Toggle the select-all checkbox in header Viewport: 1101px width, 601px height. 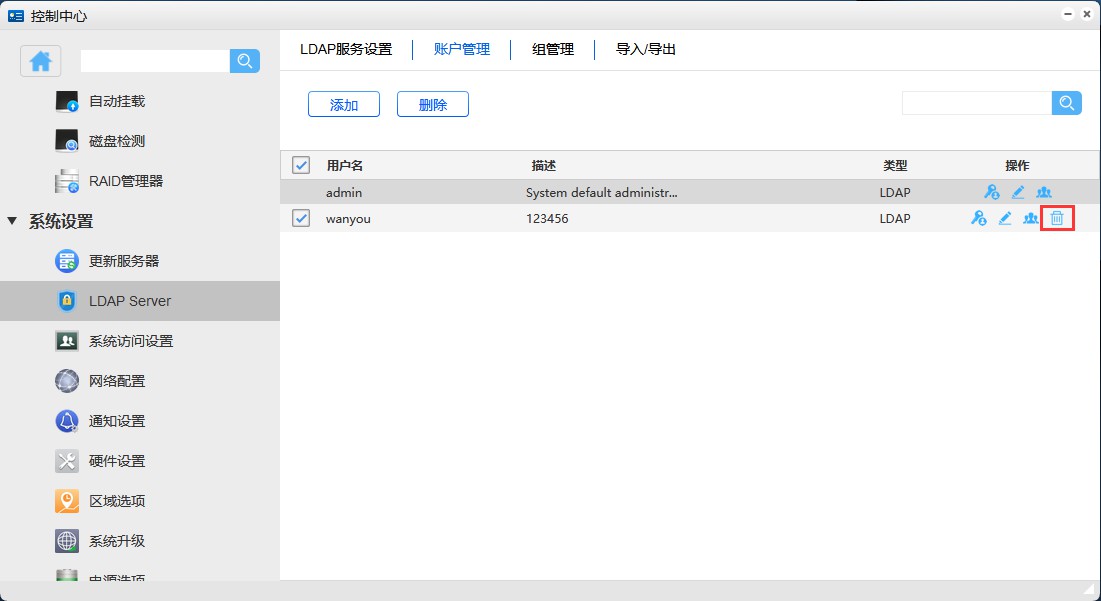(301, 165)
